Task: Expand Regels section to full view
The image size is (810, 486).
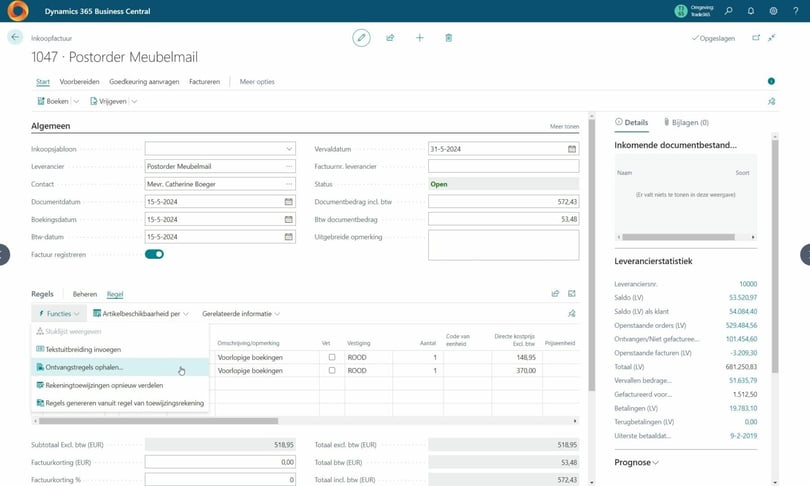Action: coord(572,293)
